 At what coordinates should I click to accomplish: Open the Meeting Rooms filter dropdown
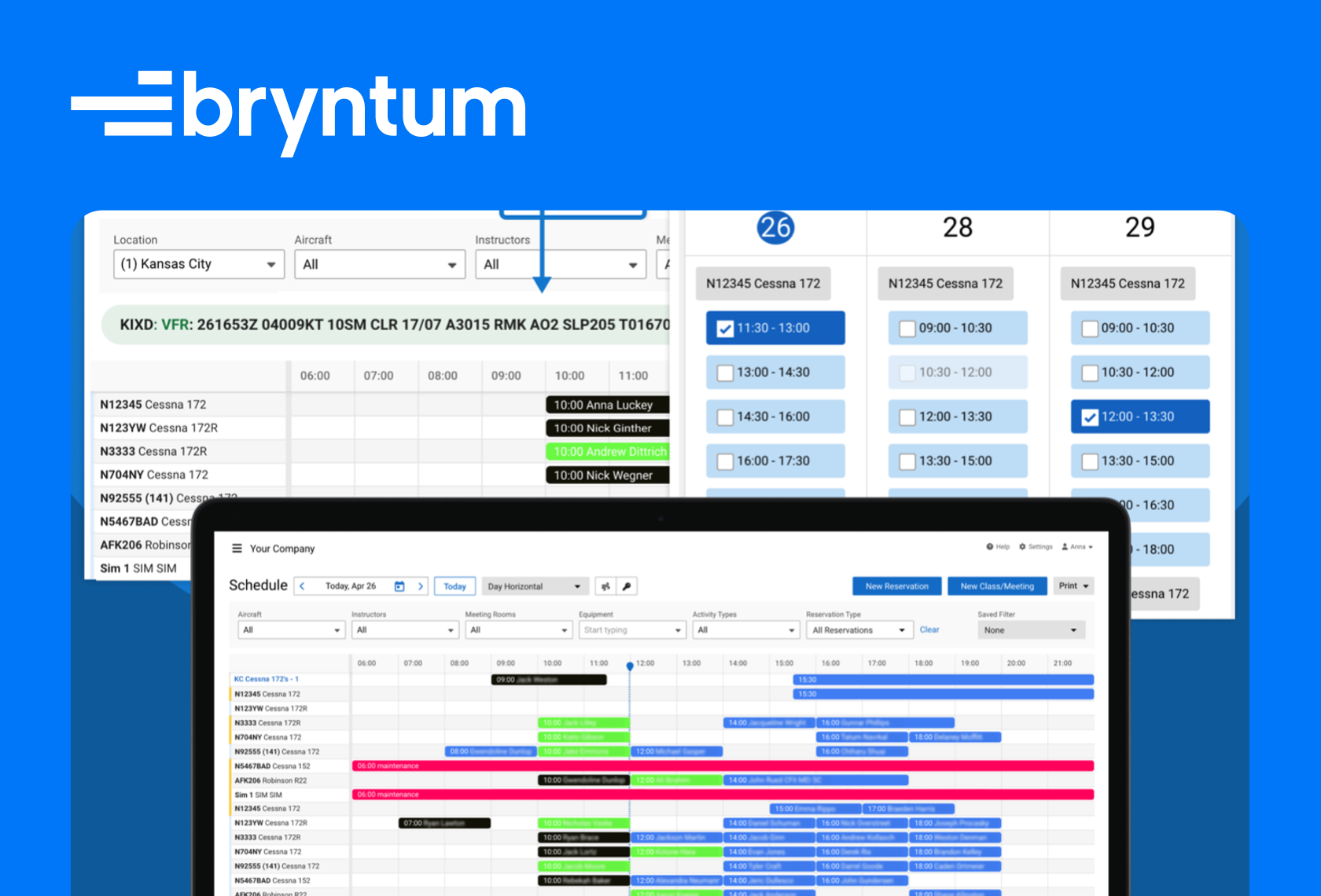(x=519, y=630)
